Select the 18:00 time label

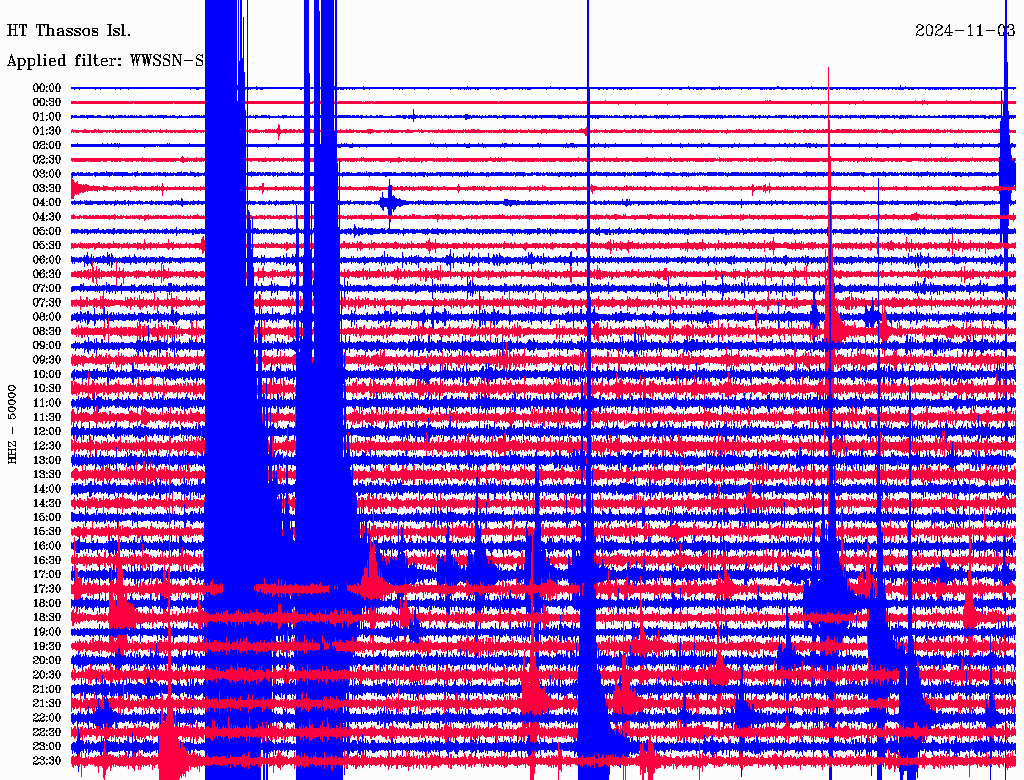coord(47,603)
